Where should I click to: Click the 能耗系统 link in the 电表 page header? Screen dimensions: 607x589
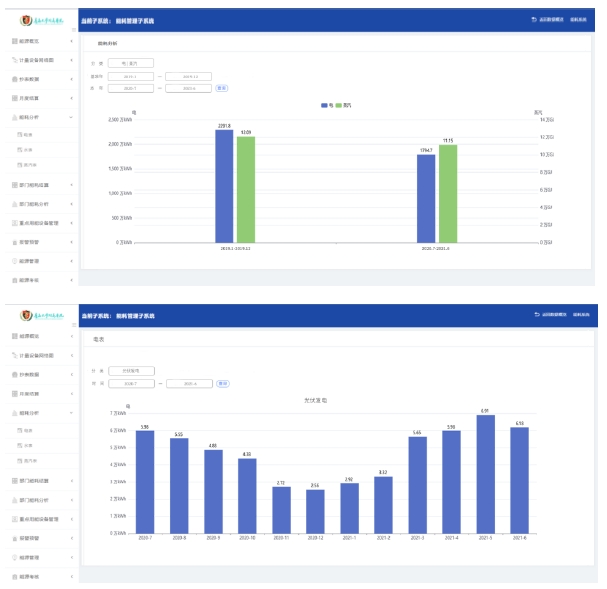coord(579,315)
